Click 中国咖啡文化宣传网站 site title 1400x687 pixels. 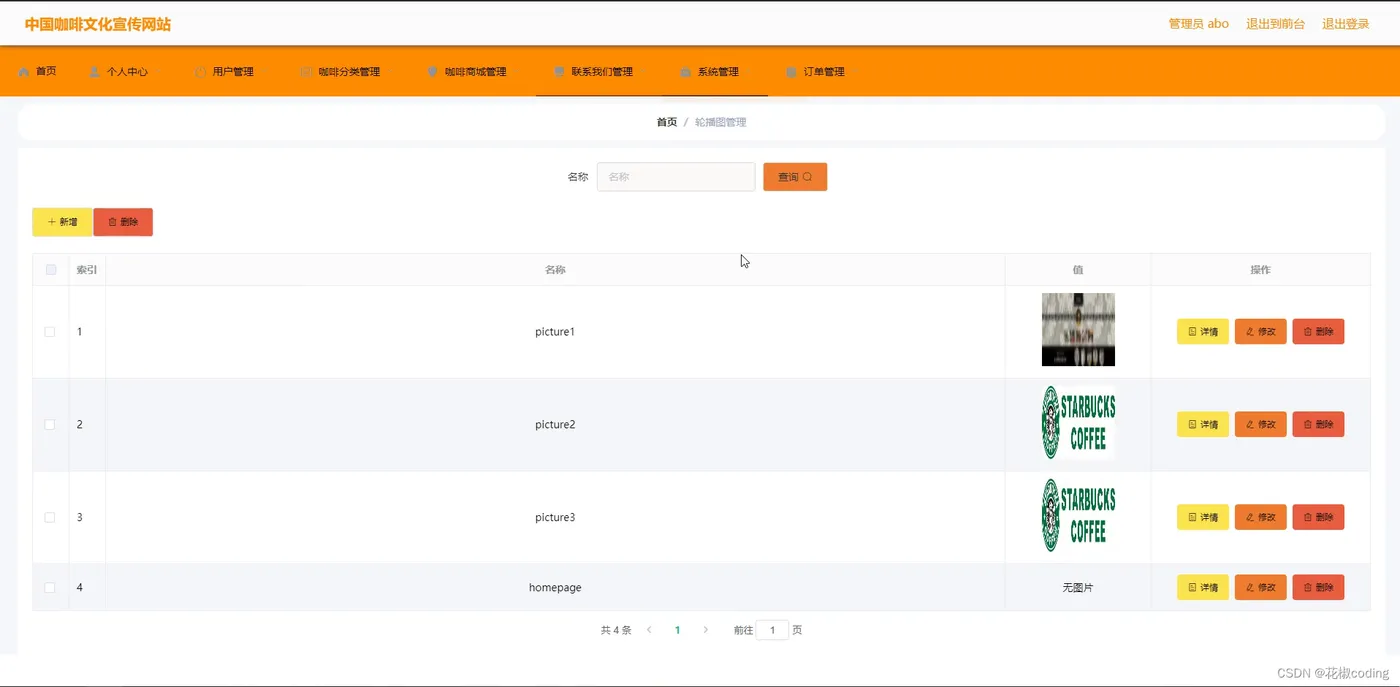pyautogui.click(x=98, y=24)
